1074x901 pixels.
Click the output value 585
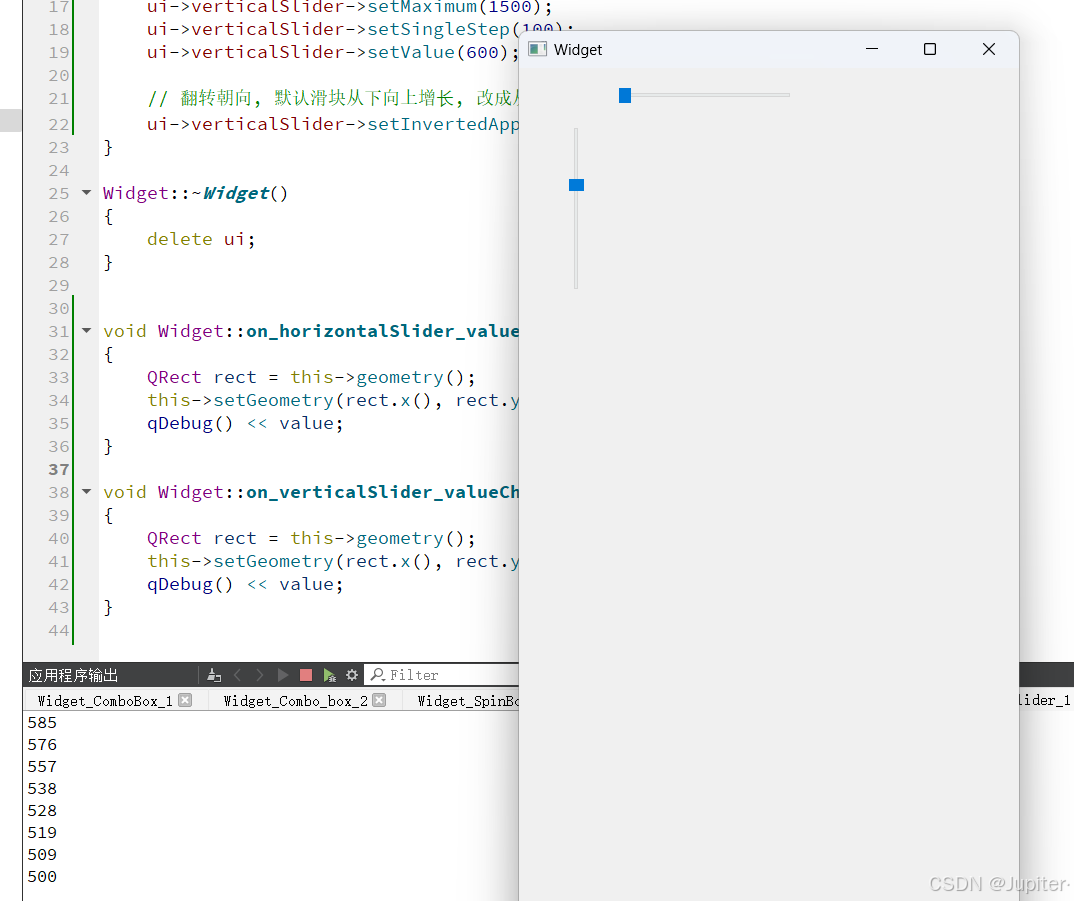click(42, 723)
